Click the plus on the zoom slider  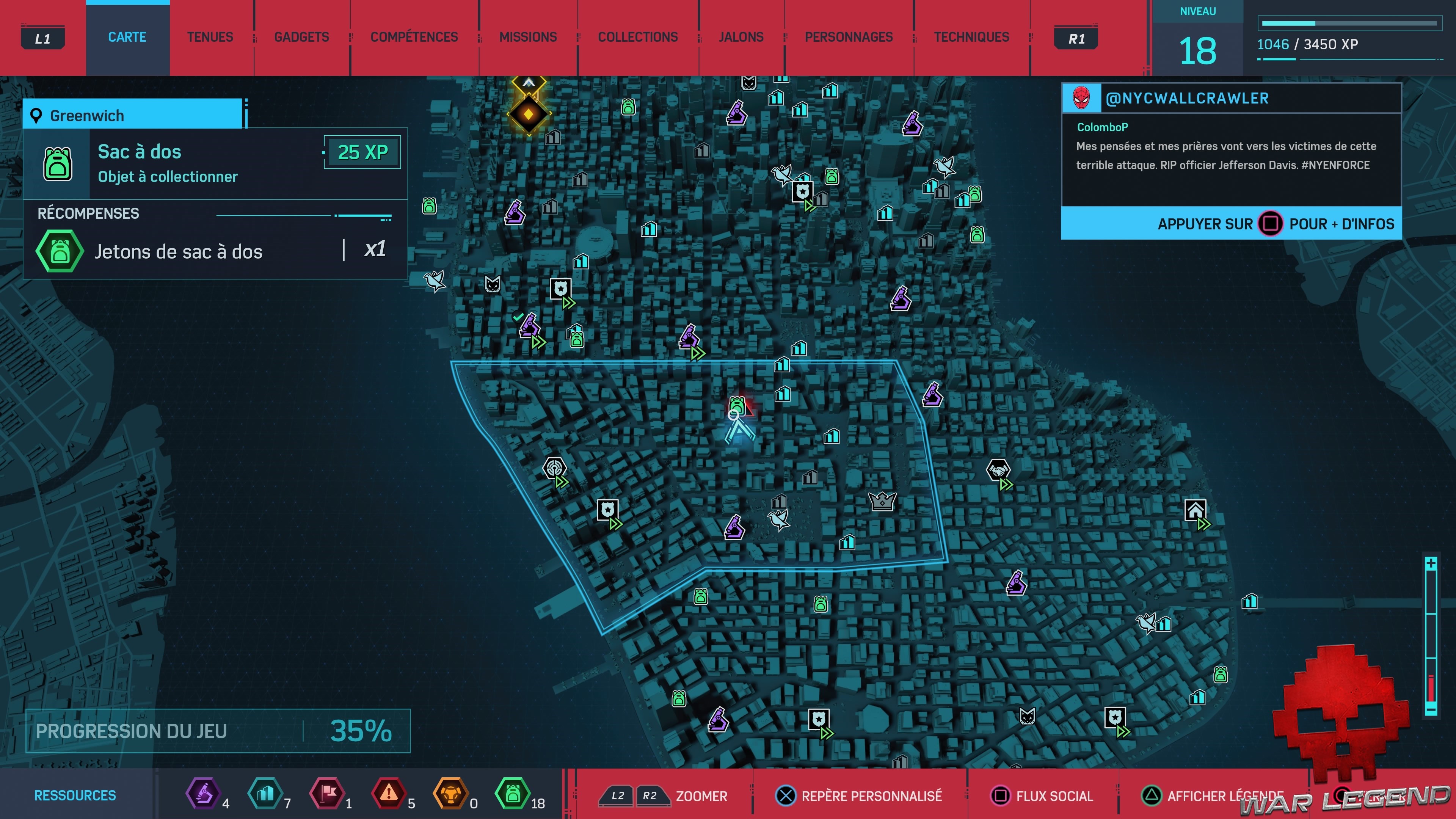pyautogui.click(x=1431, y=563)
